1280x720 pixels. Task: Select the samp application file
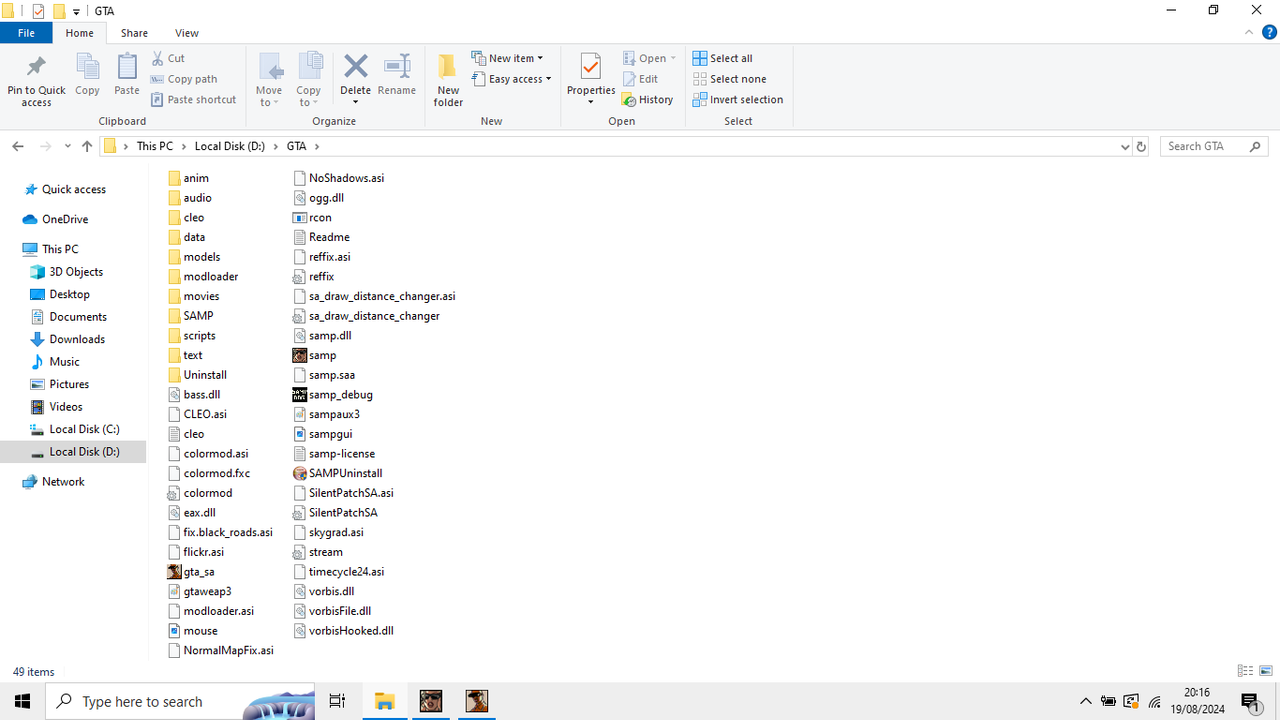pyautogui.click(x=314, y=355)
